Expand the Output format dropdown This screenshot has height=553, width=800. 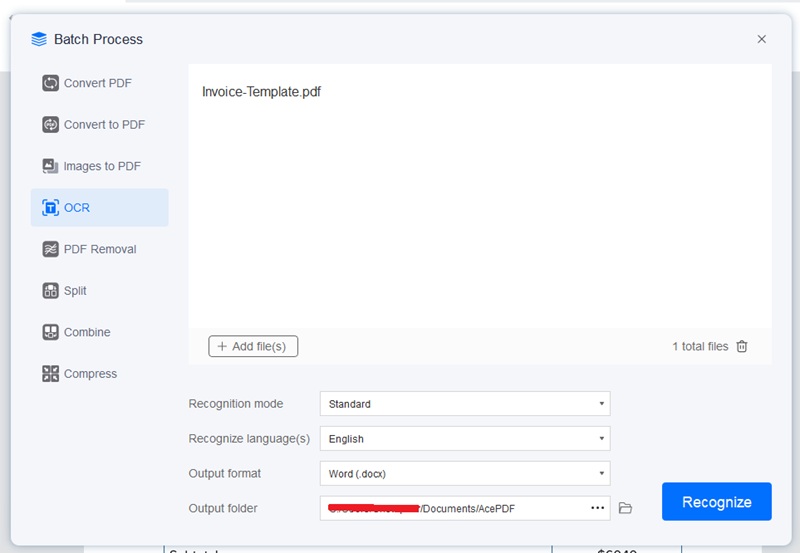(465, 473)
